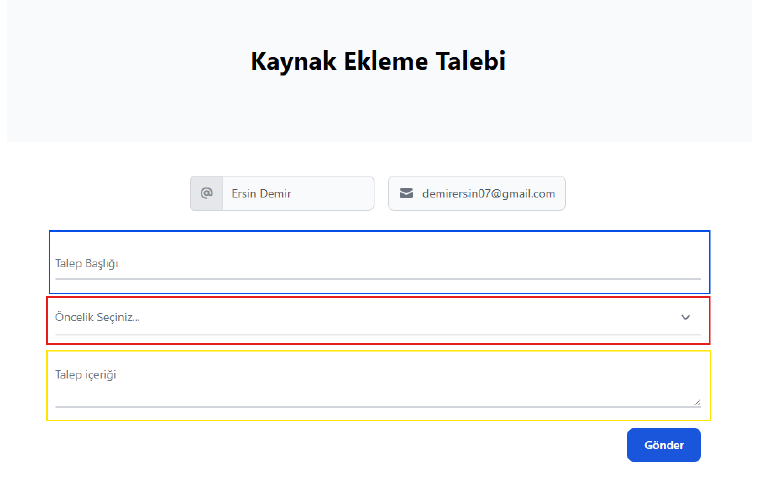
Task: Click the Talep içeriği placeholder label
Action: (86, 375)
